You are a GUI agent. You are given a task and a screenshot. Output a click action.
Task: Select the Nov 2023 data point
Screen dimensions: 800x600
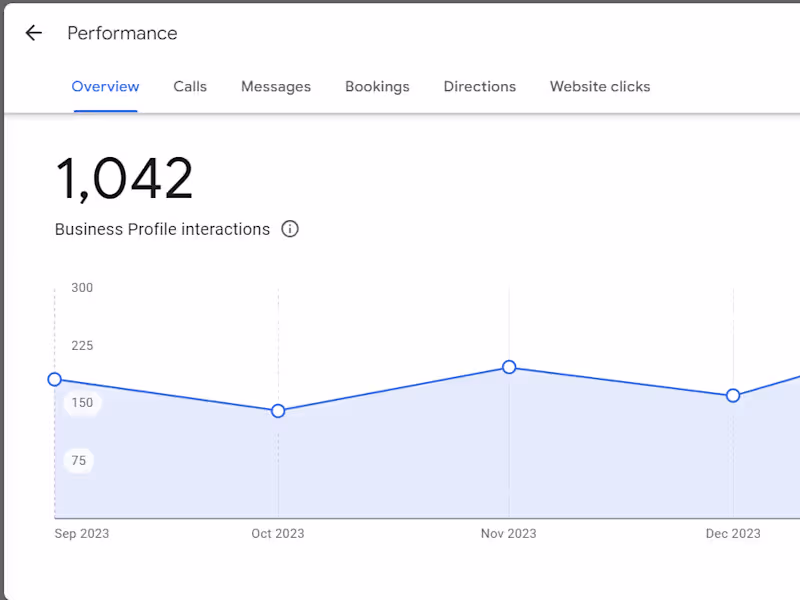[509, 367]
